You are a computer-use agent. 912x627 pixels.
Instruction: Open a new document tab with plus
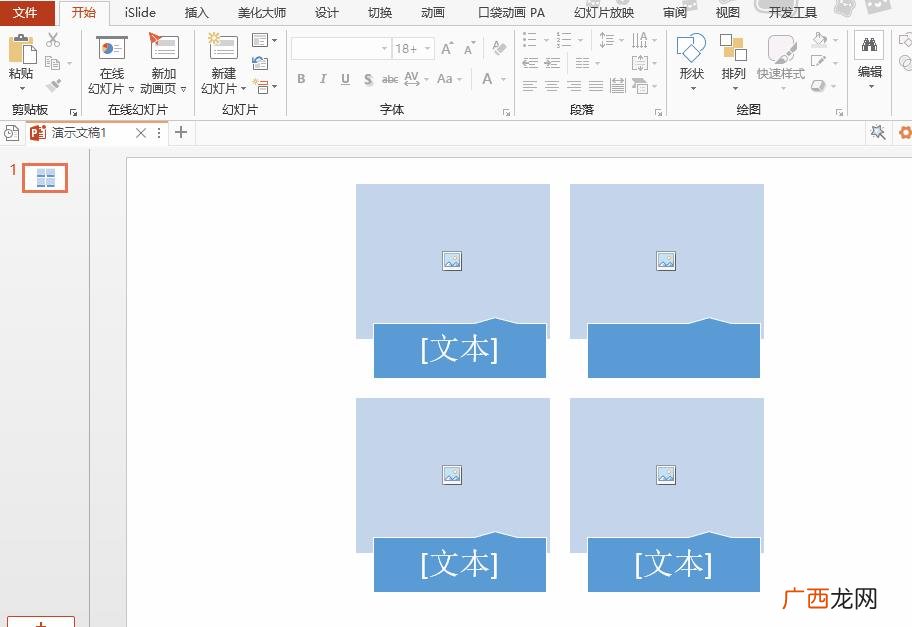(x=181, y=133)
